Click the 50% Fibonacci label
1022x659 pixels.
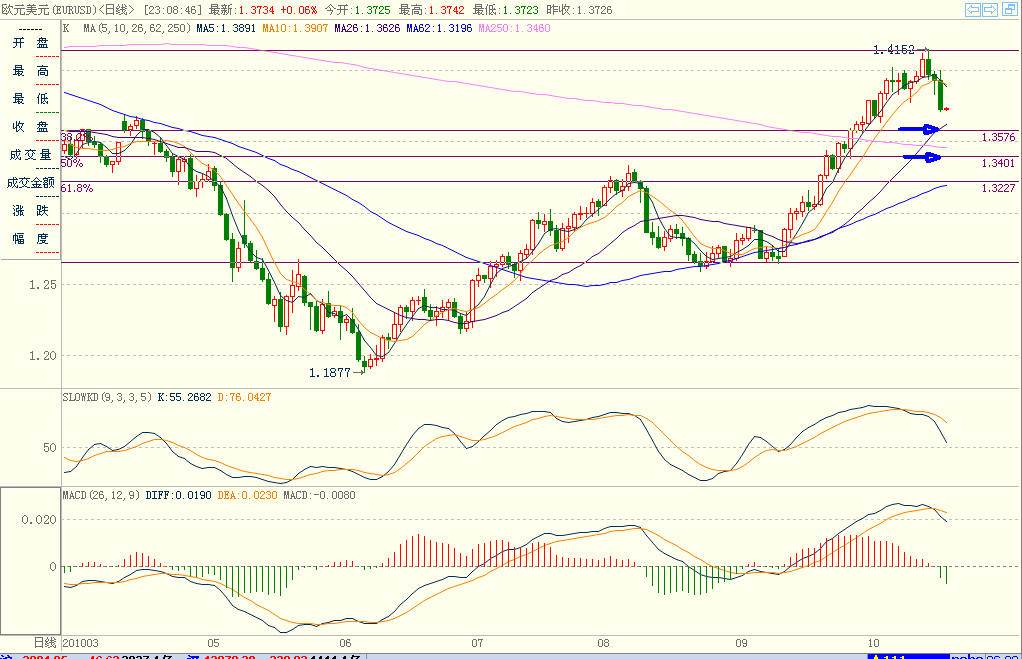coord(72,162)
